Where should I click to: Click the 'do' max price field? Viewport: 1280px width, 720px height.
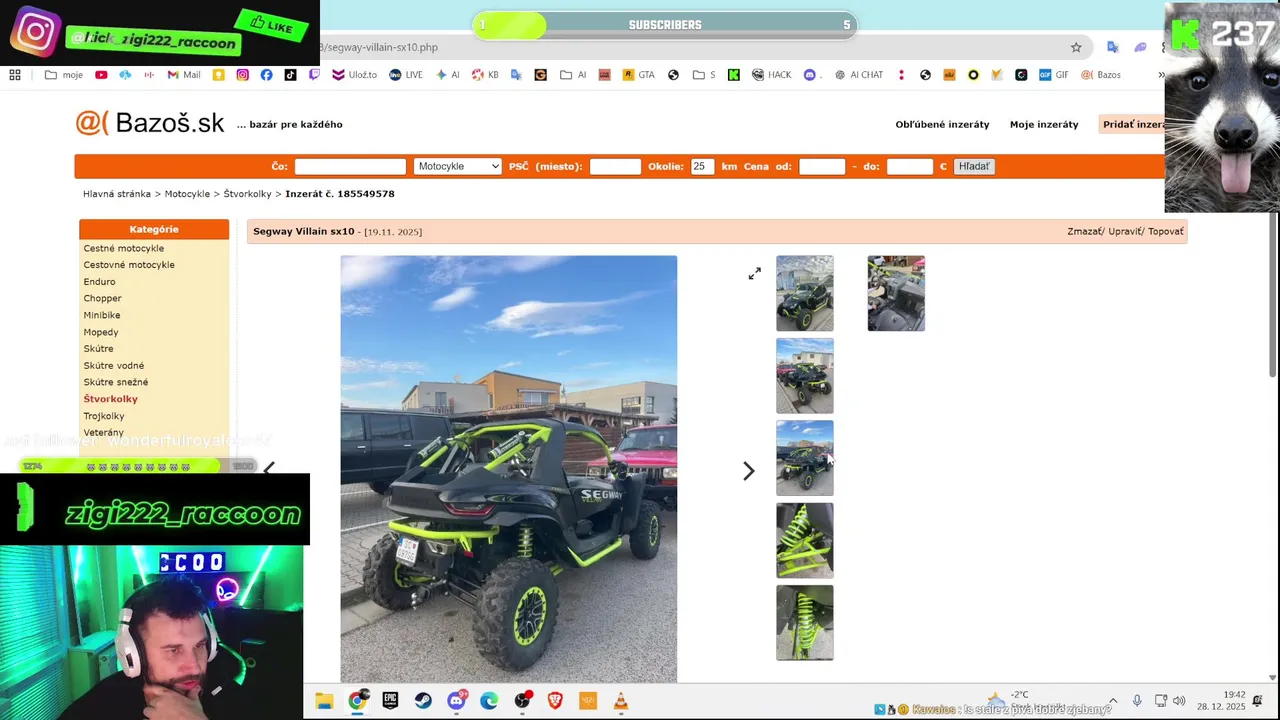click(910, 166)
